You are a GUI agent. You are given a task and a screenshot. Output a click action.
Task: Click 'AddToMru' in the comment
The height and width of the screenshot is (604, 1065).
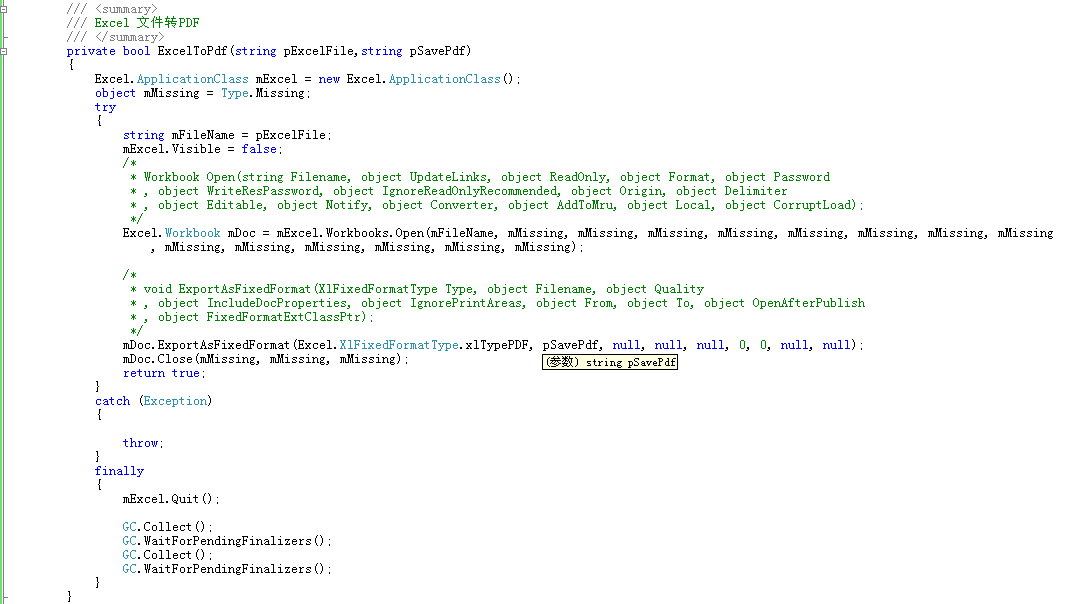click(x=585, y=205)
